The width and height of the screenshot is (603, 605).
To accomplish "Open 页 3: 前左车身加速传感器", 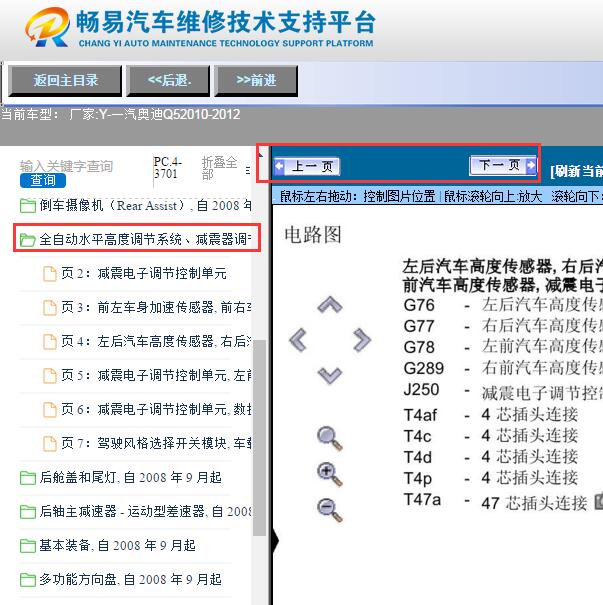I will tap(147, 308).
